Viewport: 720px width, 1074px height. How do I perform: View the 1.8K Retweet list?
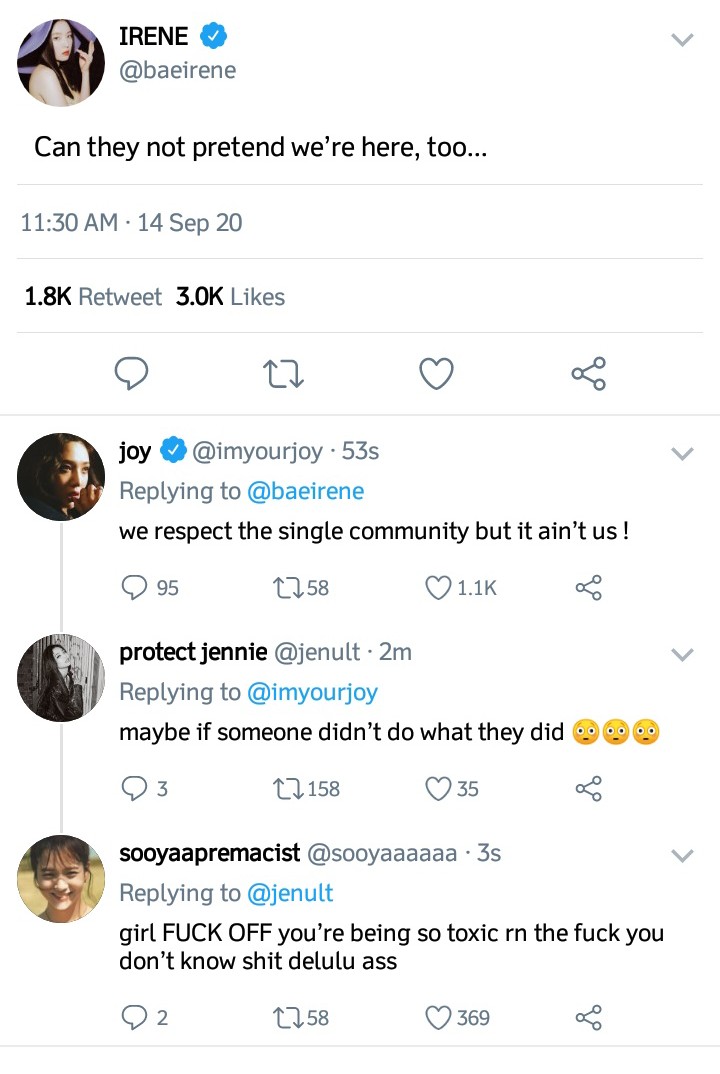click(93, 297)
